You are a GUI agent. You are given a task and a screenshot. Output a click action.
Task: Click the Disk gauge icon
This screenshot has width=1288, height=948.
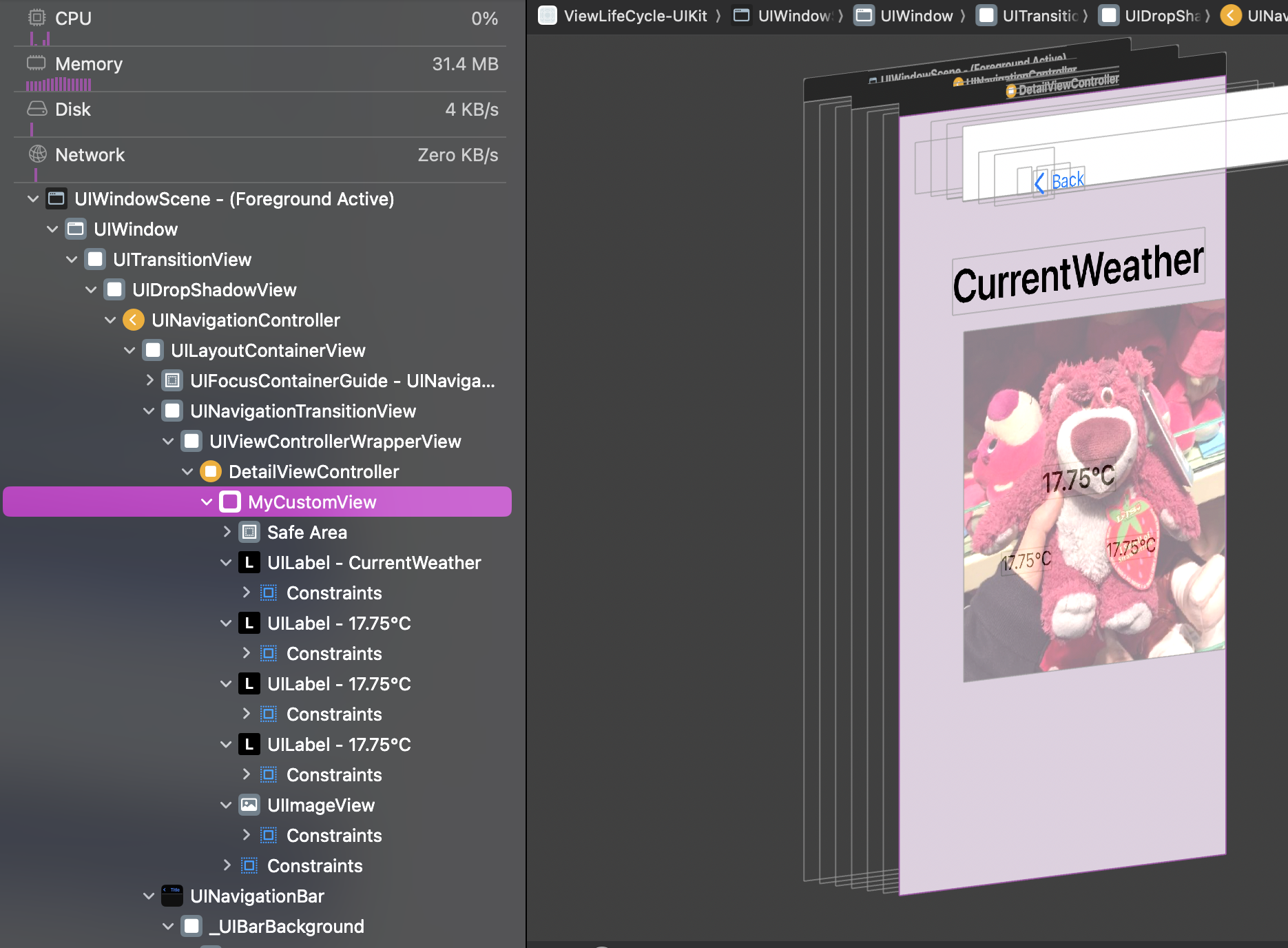tap(37, 109)
